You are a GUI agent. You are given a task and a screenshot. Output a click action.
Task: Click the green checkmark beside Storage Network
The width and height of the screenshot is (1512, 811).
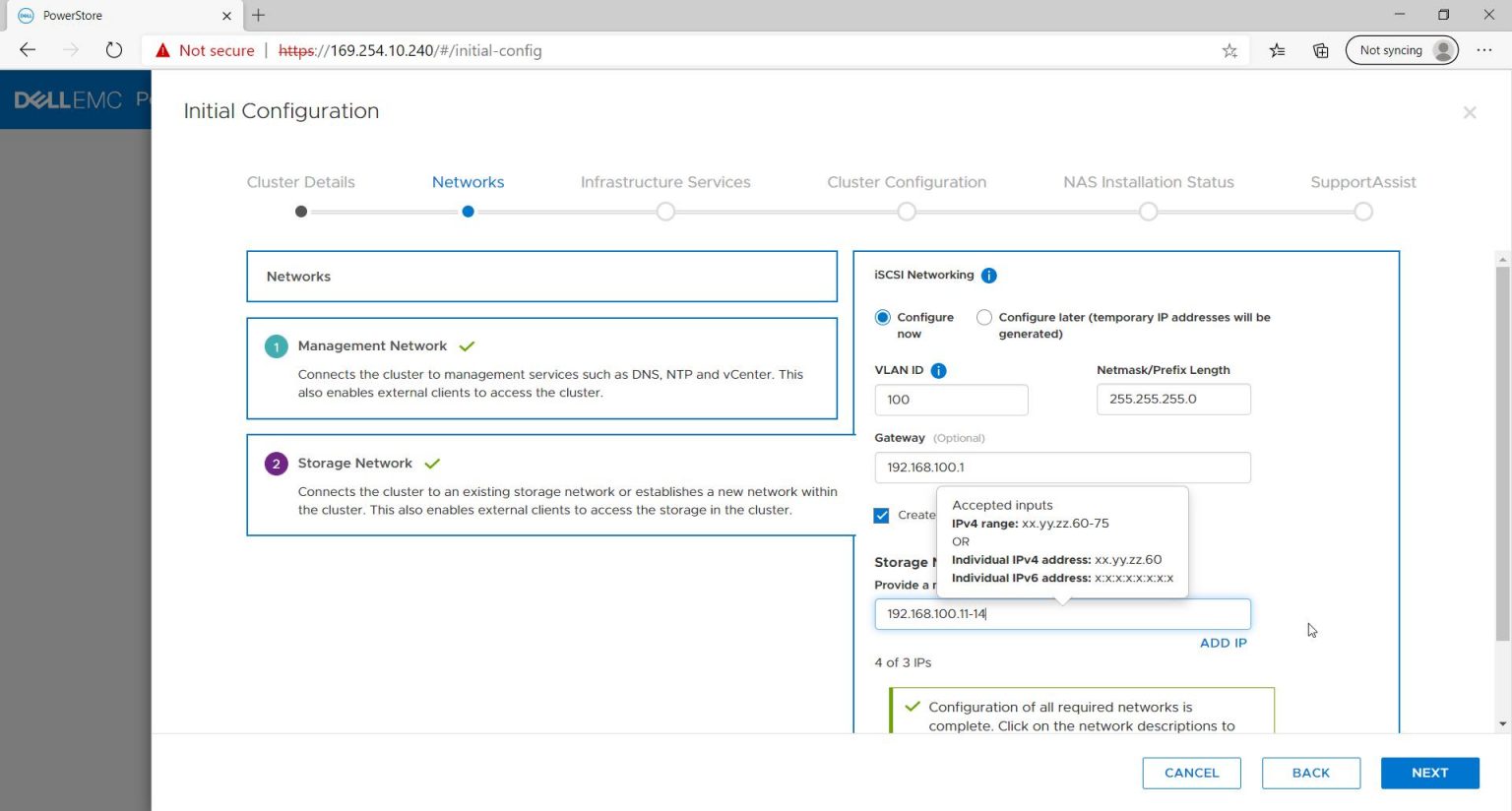click(431, 463)
